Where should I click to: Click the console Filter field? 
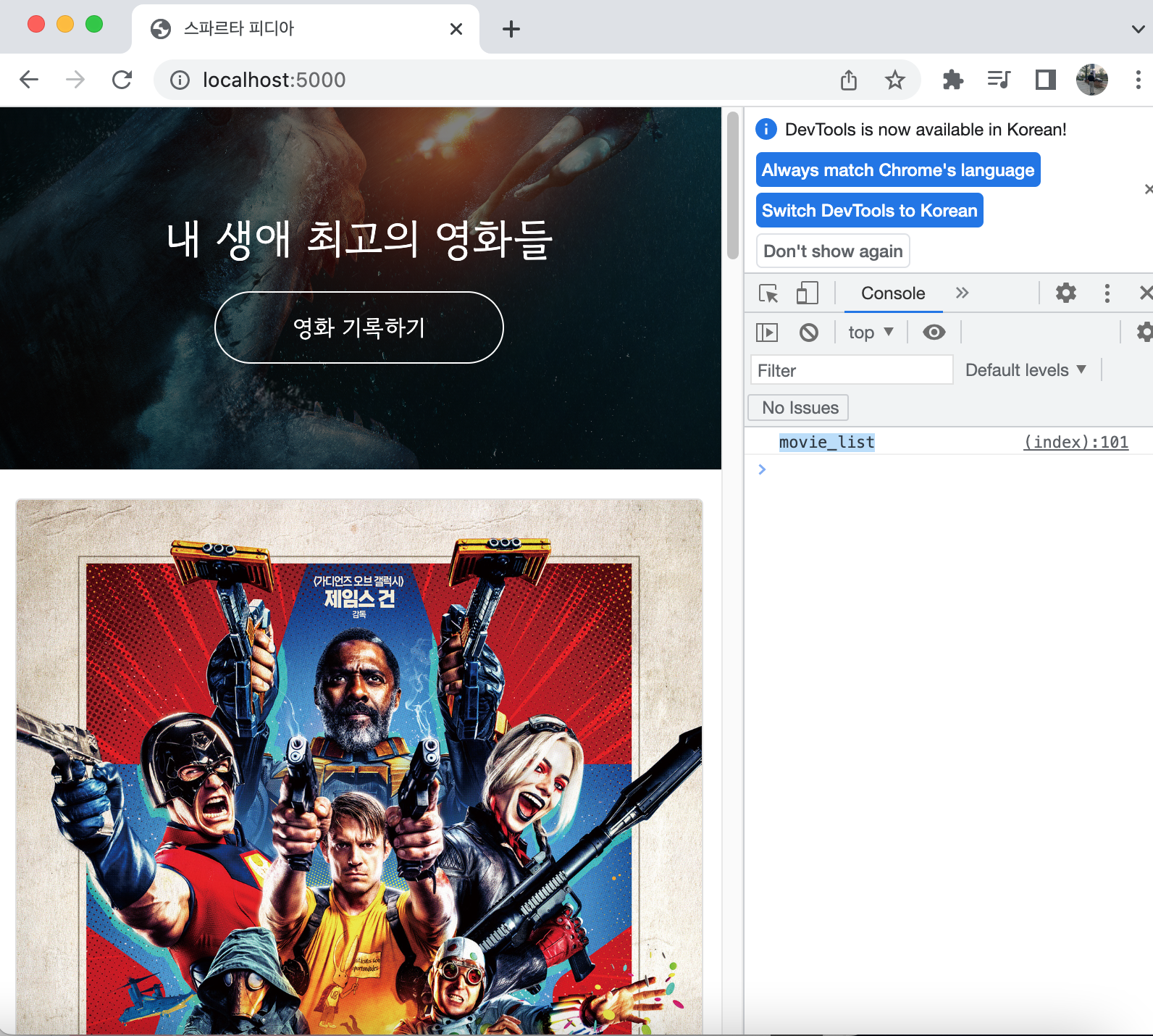852,370
